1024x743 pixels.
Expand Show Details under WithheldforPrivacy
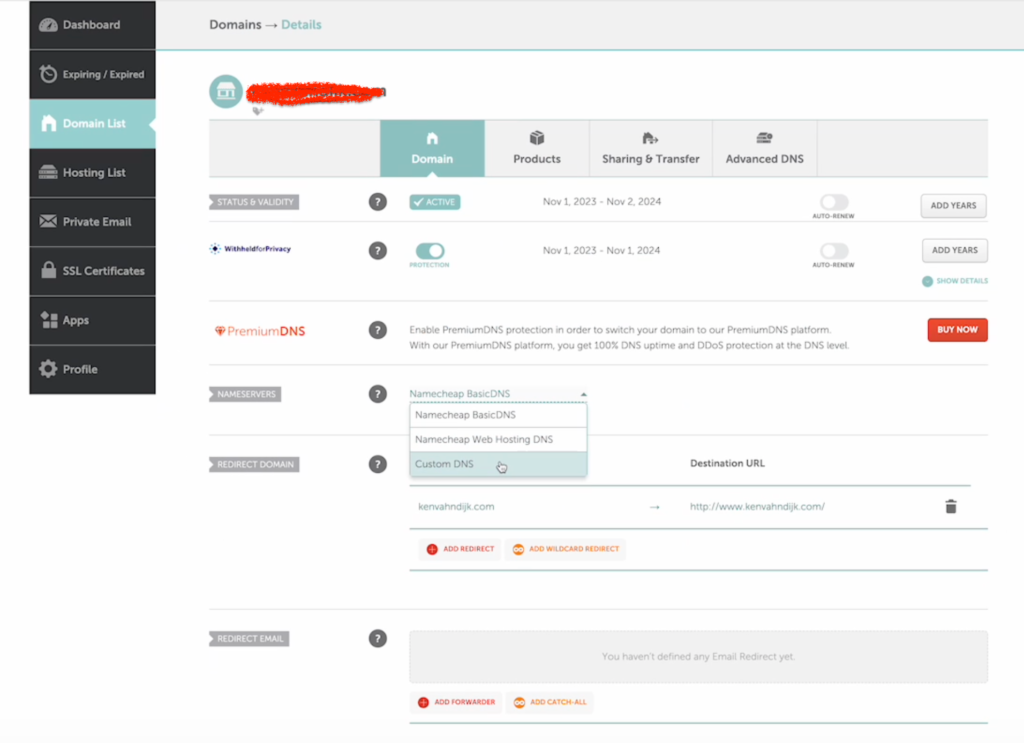click(955, 281)
